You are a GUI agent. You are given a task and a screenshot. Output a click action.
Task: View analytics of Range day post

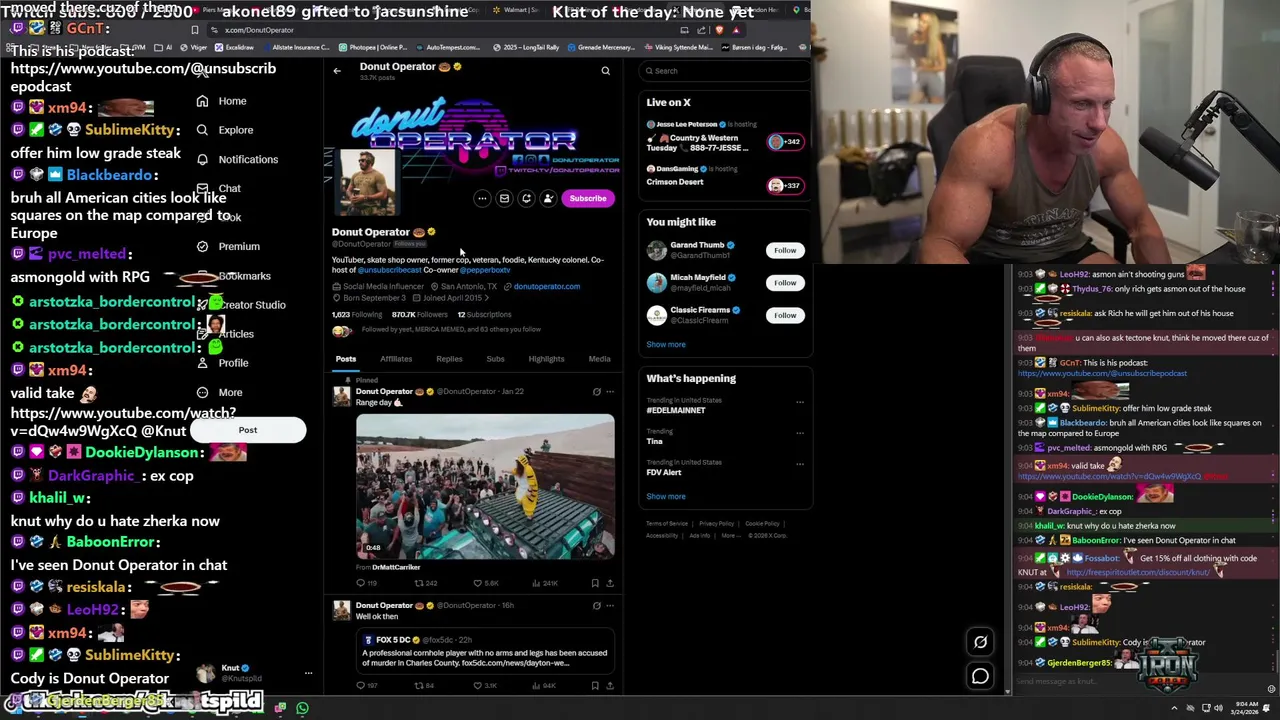(546, 583)
